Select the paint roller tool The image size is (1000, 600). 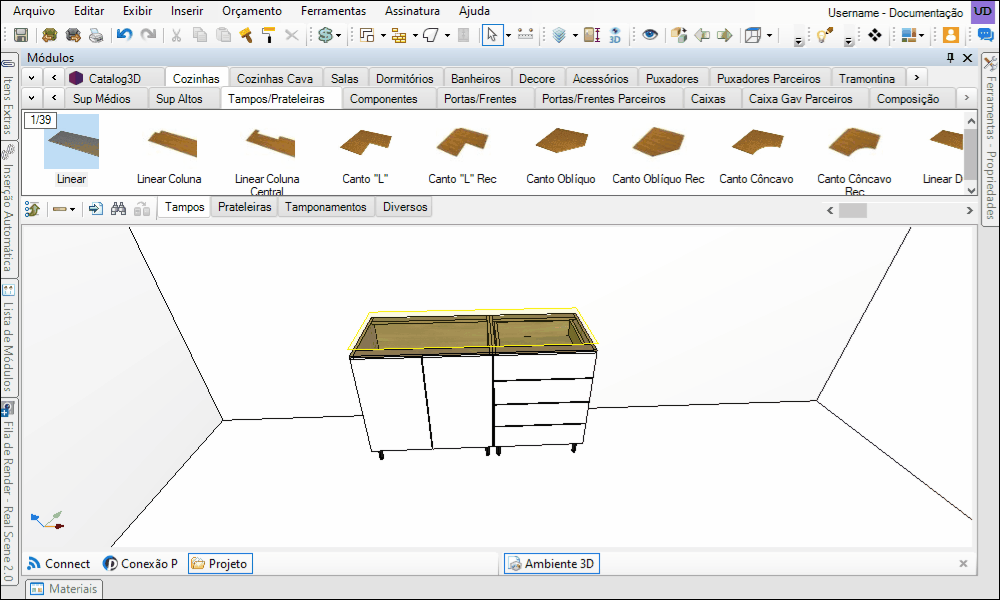[268, 35]
